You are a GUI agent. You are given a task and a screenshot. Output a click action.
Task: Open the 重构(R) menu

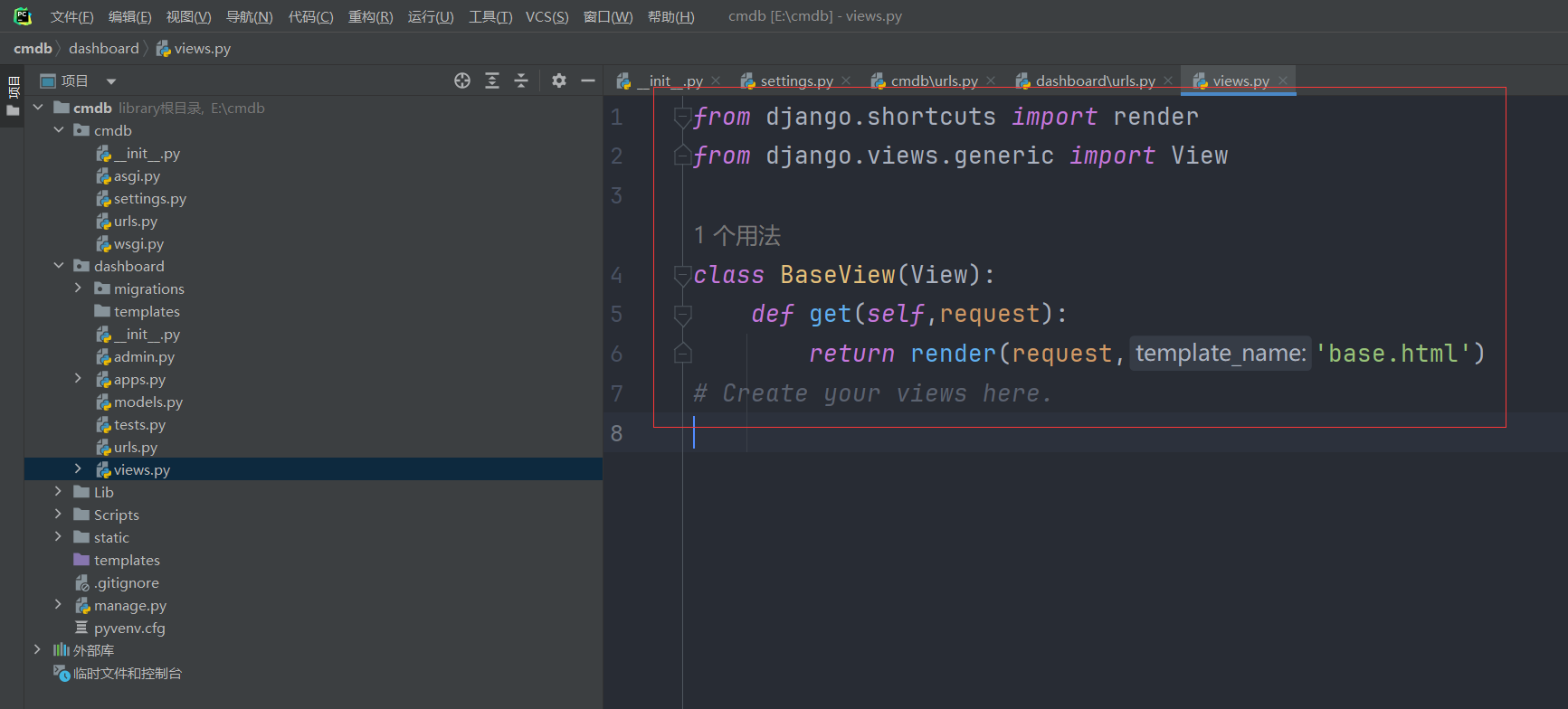pos(370,16)
